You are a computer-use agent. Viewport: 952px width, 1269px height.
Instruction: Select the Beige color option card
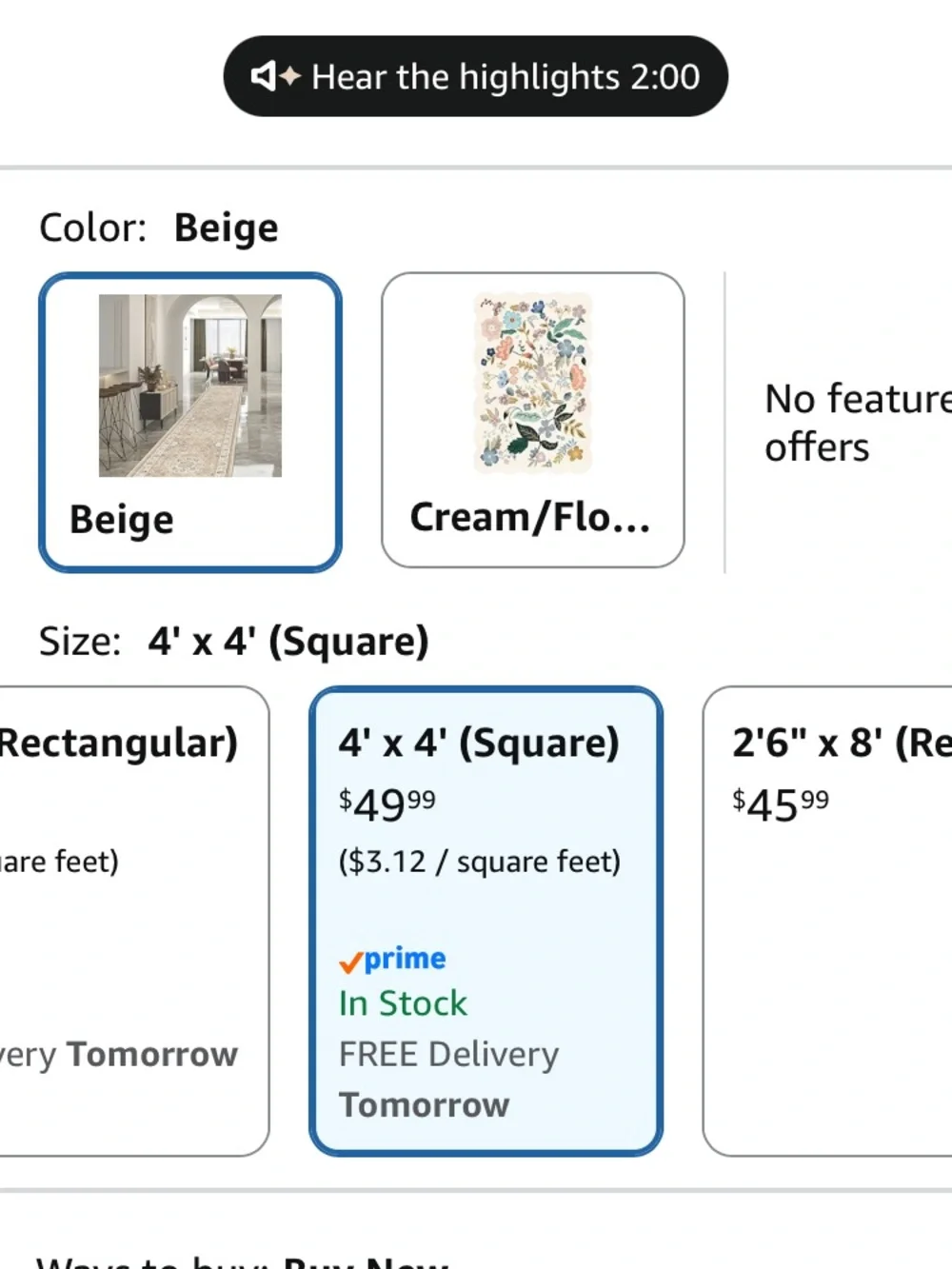pos(190,423)
